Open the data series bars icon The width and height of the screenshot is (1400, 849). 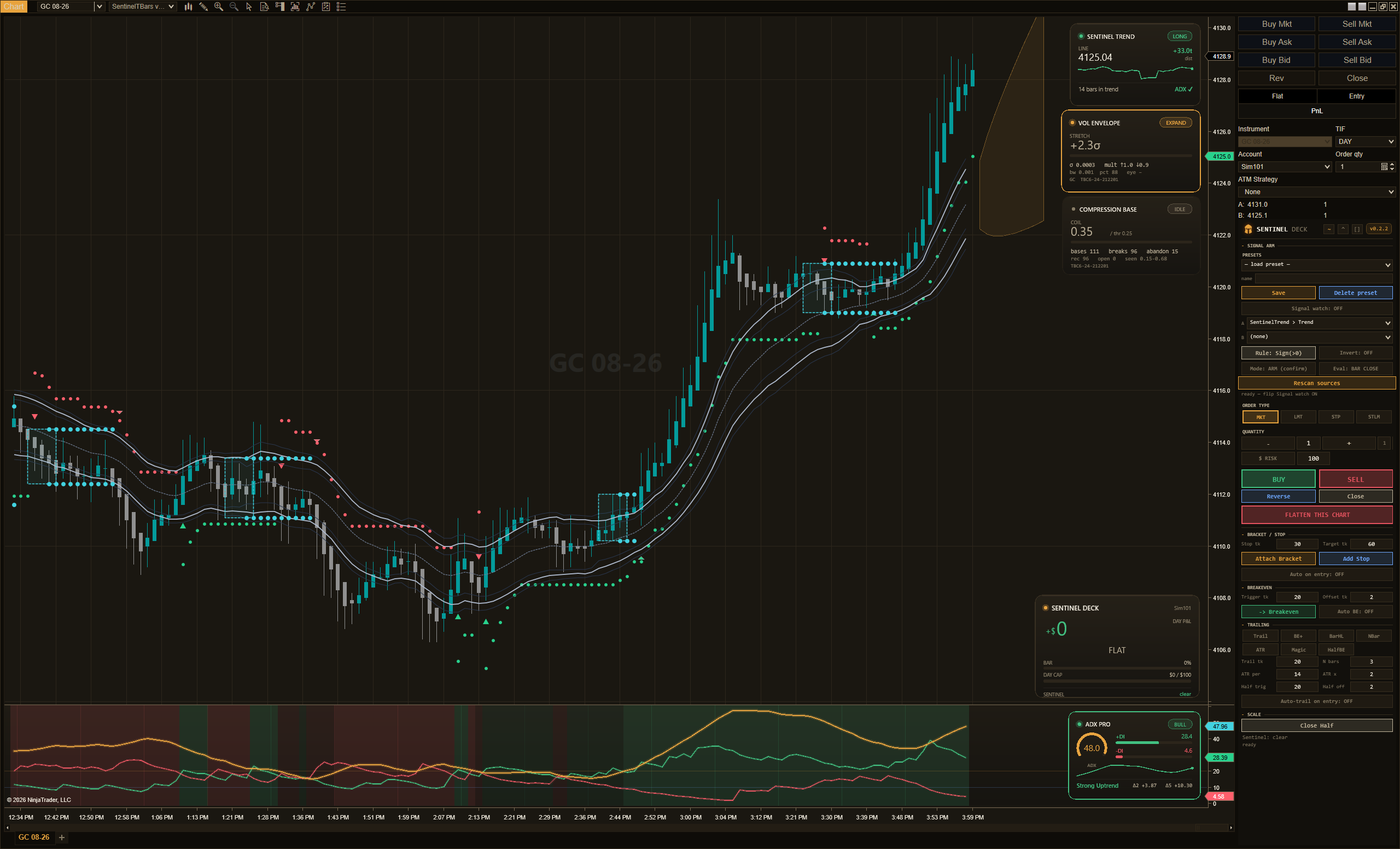295,7
